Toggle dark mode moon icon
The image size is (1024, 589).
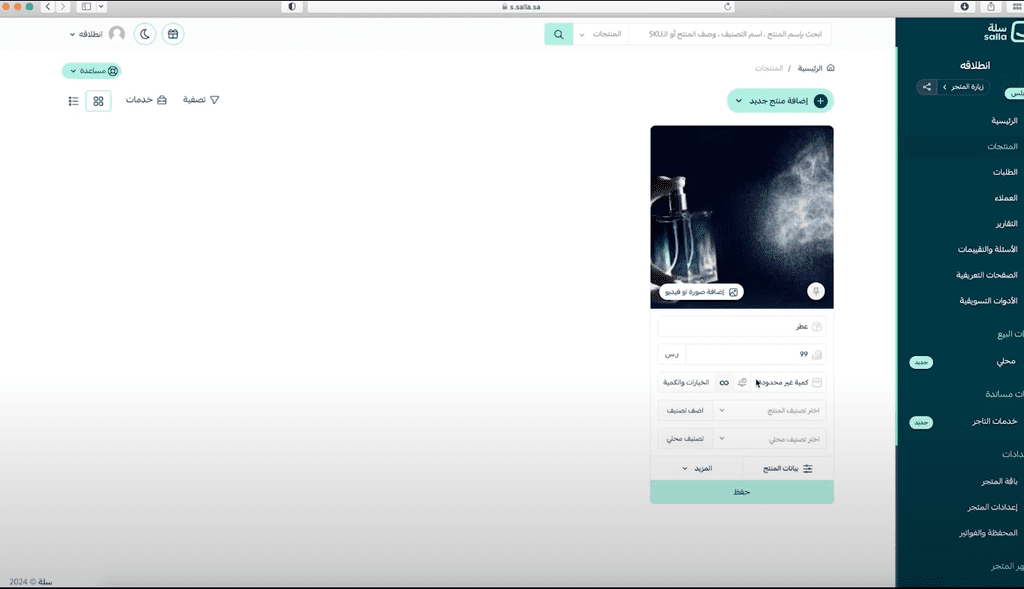pos(145,34)
